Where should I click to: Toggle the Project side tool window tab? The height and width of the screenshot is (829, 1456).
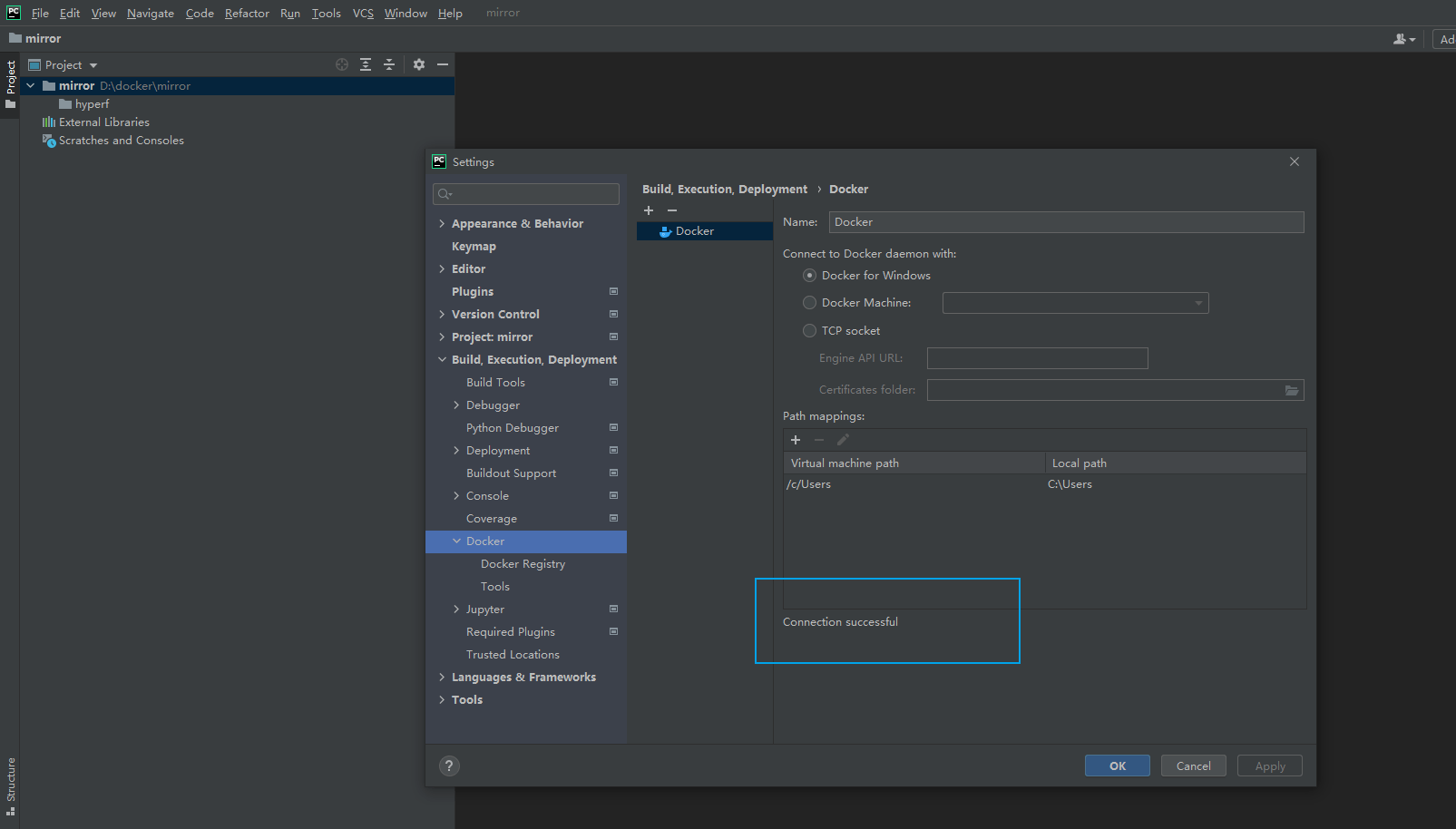[x=11, y=83]
